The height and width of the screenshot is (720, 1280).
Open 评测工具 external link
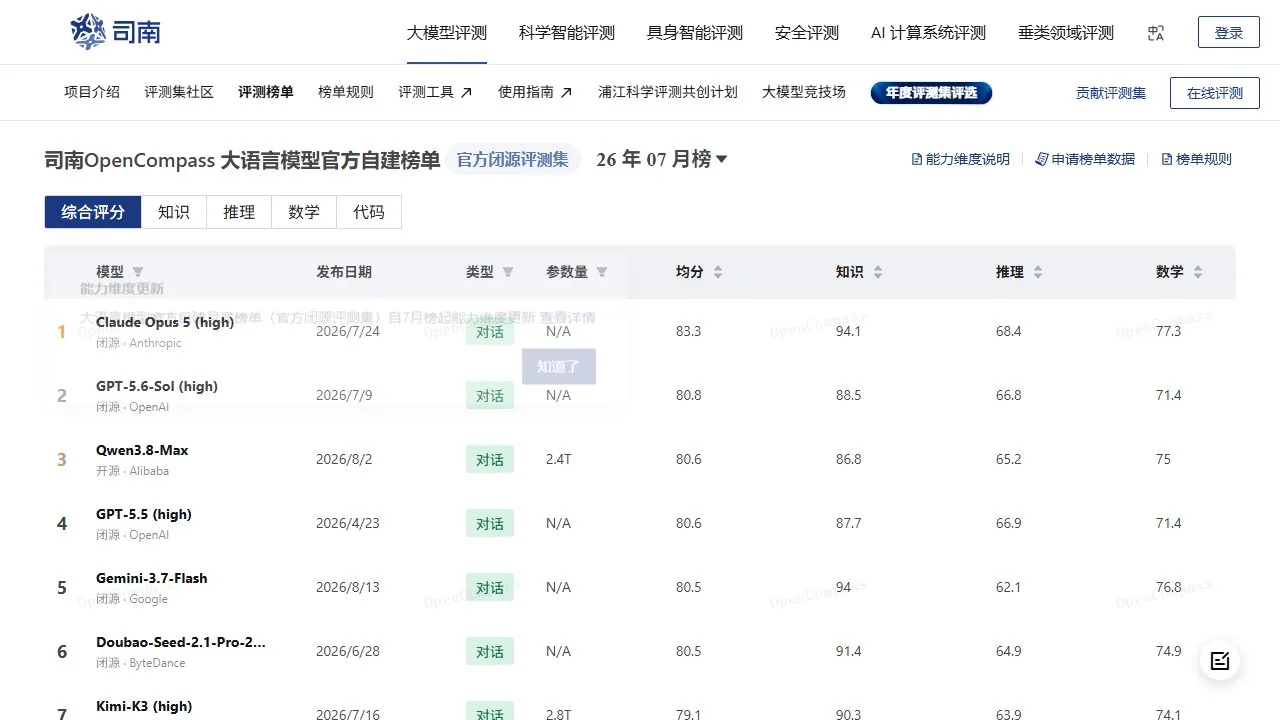pyautogui.click(x=435, y=92)
